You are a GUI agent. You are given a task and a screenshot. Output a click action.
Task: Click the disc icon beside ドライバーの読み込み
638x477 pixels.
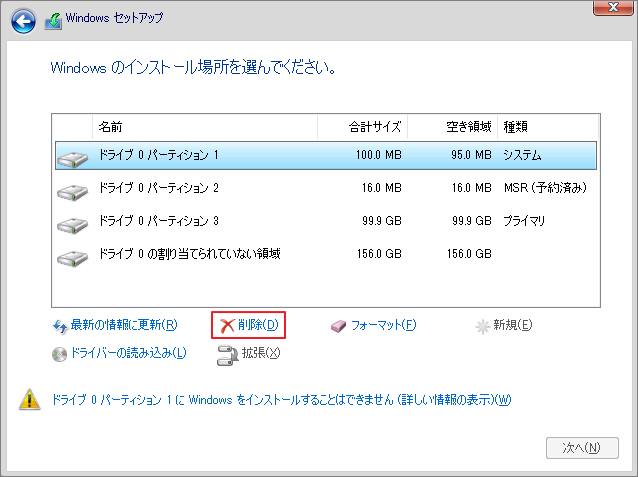pos(59,354)
